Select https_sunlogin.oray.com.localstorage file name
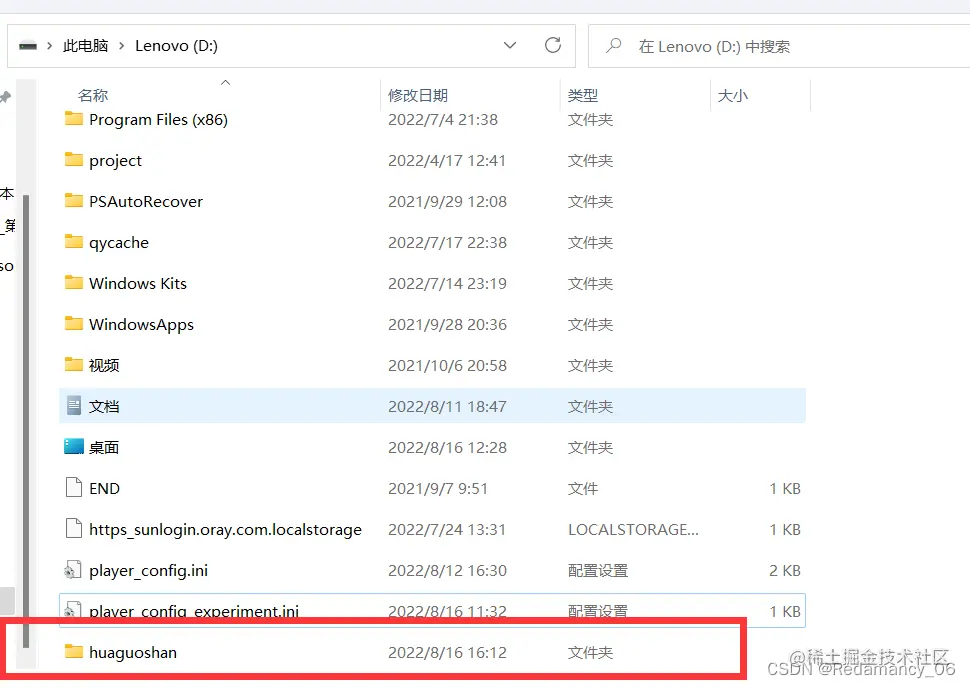 (x=225, y=530)
